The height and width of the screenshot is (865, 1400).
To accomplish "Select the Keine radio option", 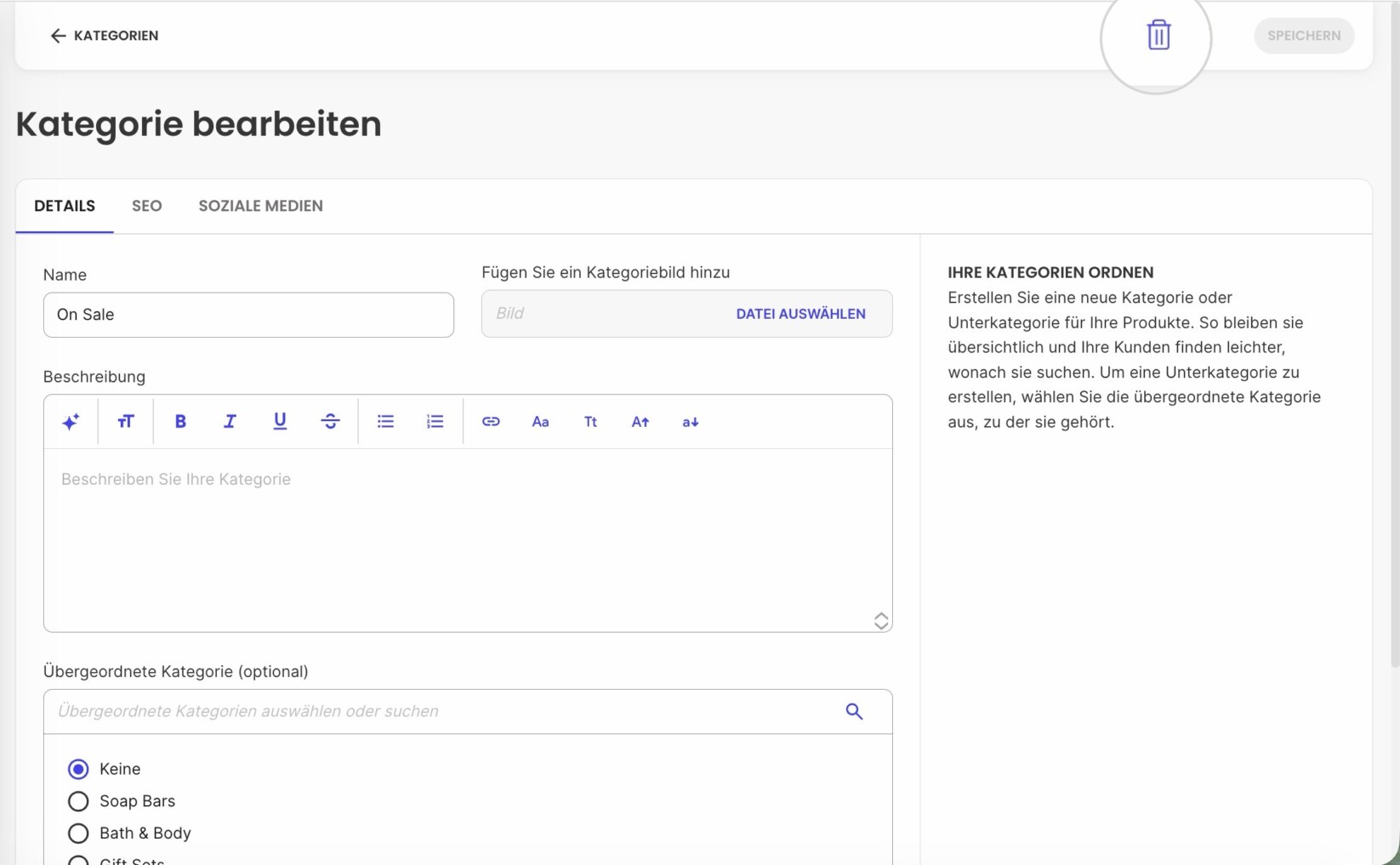I will point(78,769).
